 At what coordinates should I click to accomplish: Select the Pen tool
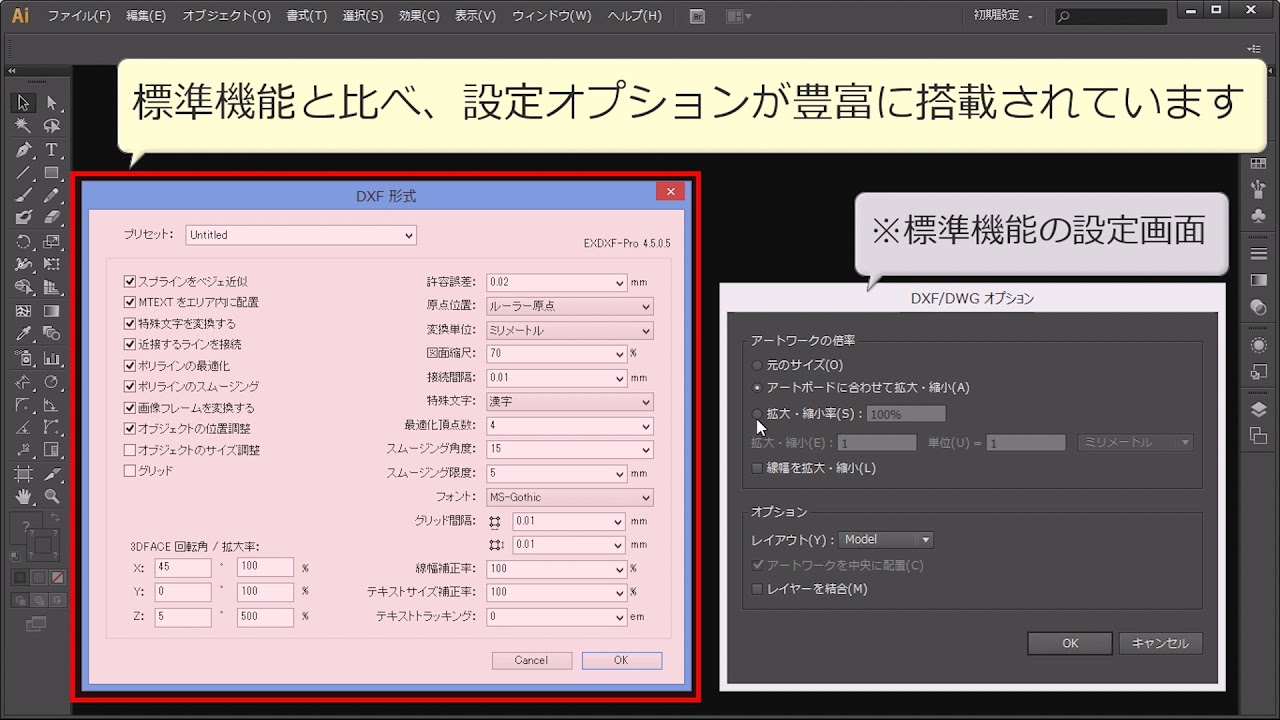(x=23, y=150)
